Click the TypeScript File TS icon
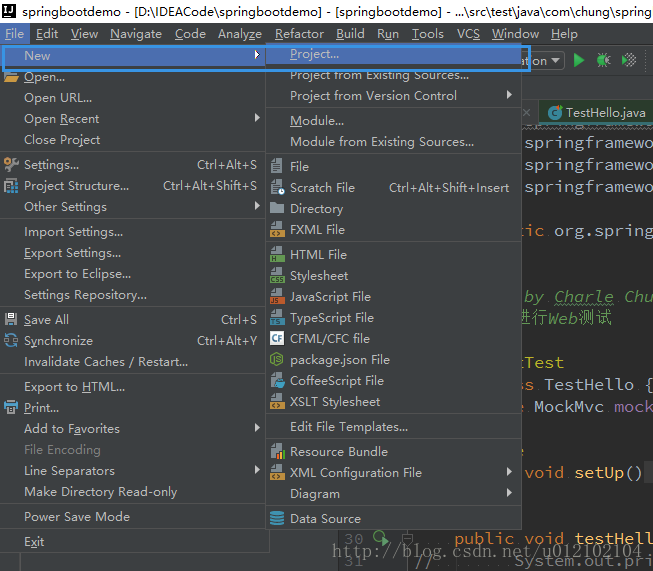653x571 pixels. click(x=277, y=318)
